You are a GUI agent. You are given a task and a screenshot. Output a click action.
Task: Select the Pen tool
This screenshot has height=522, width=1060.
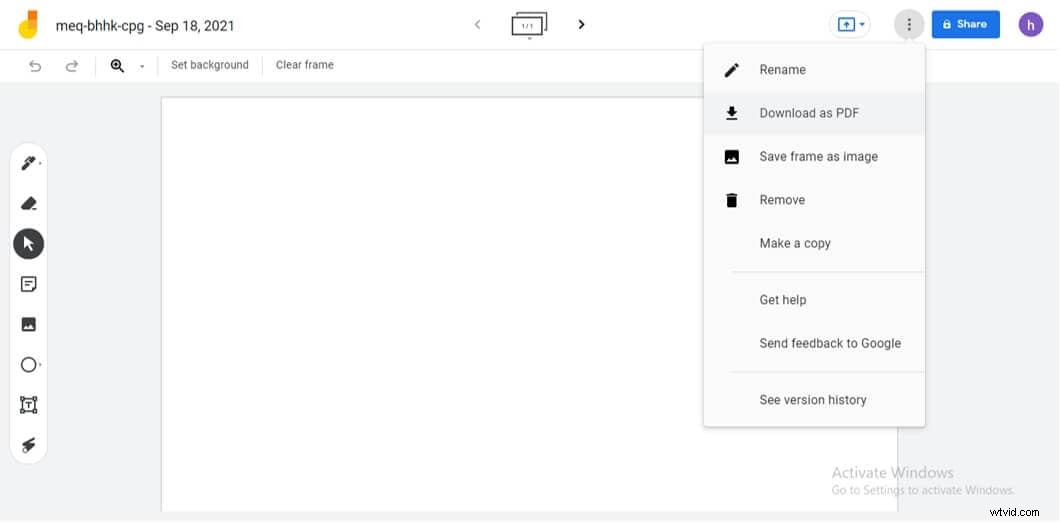coord(28,163)
